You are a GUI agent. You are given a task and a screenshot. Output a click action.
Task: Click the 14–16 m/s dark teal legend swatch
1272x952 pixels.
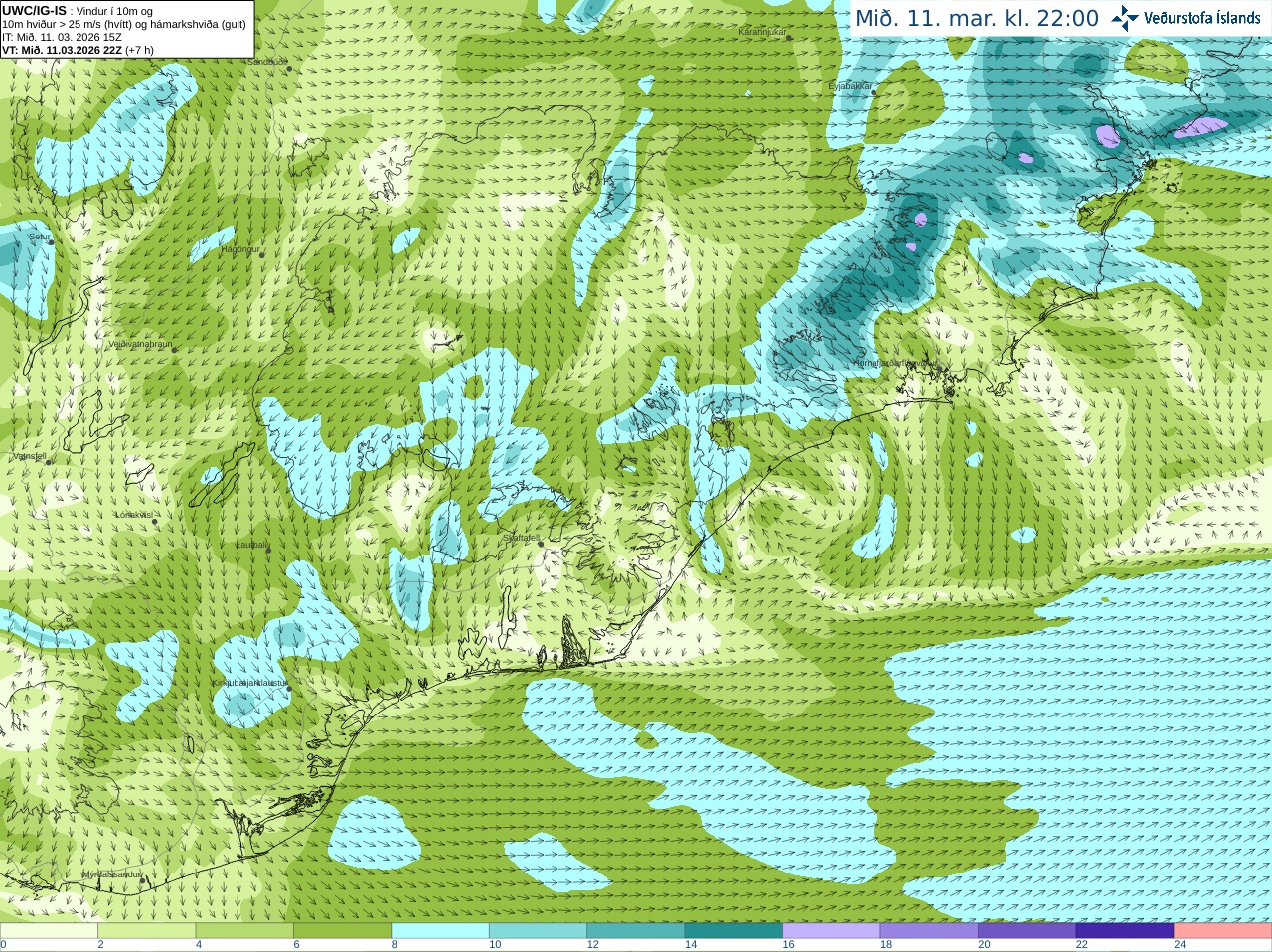click(x=733, y=931)
